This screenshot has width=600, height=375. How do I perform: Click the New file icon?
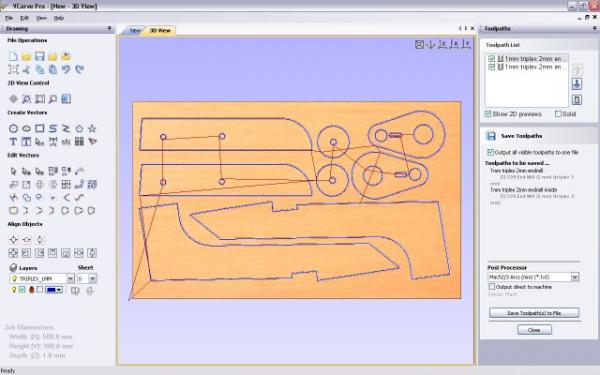13,56
